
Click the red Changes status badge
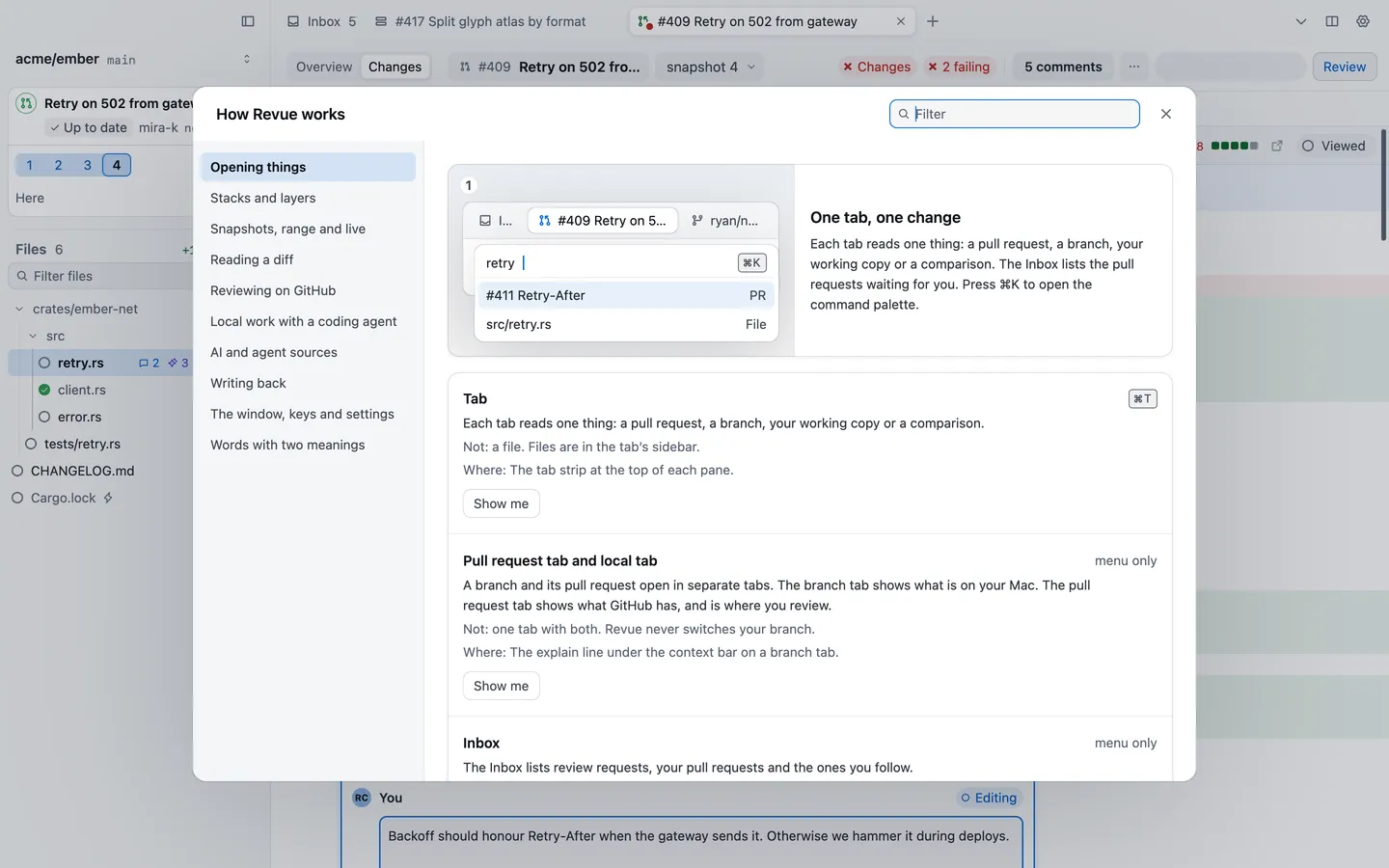click(x=876, y=67)
